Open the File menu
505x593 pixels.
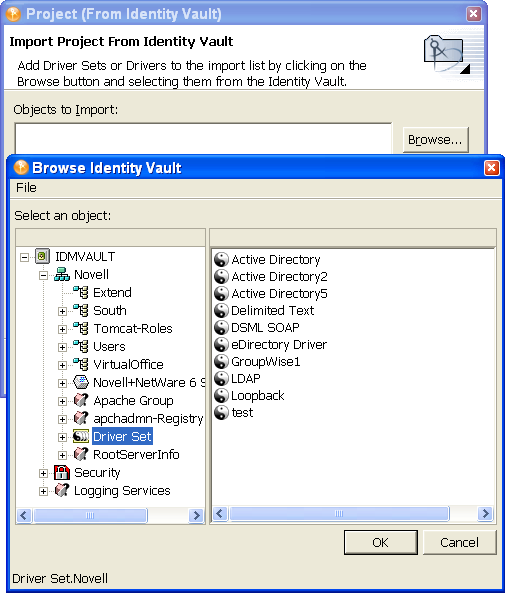[x=26, y=188]
